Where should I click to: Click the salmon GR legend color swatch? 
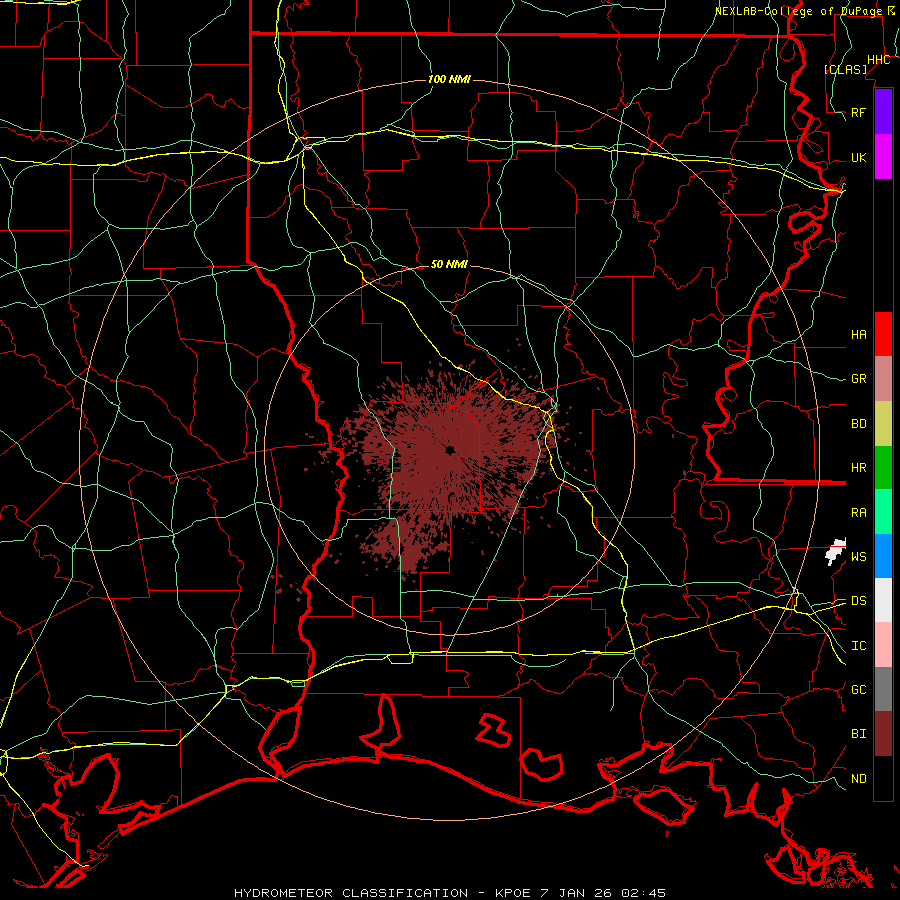(x=883, y=379)
